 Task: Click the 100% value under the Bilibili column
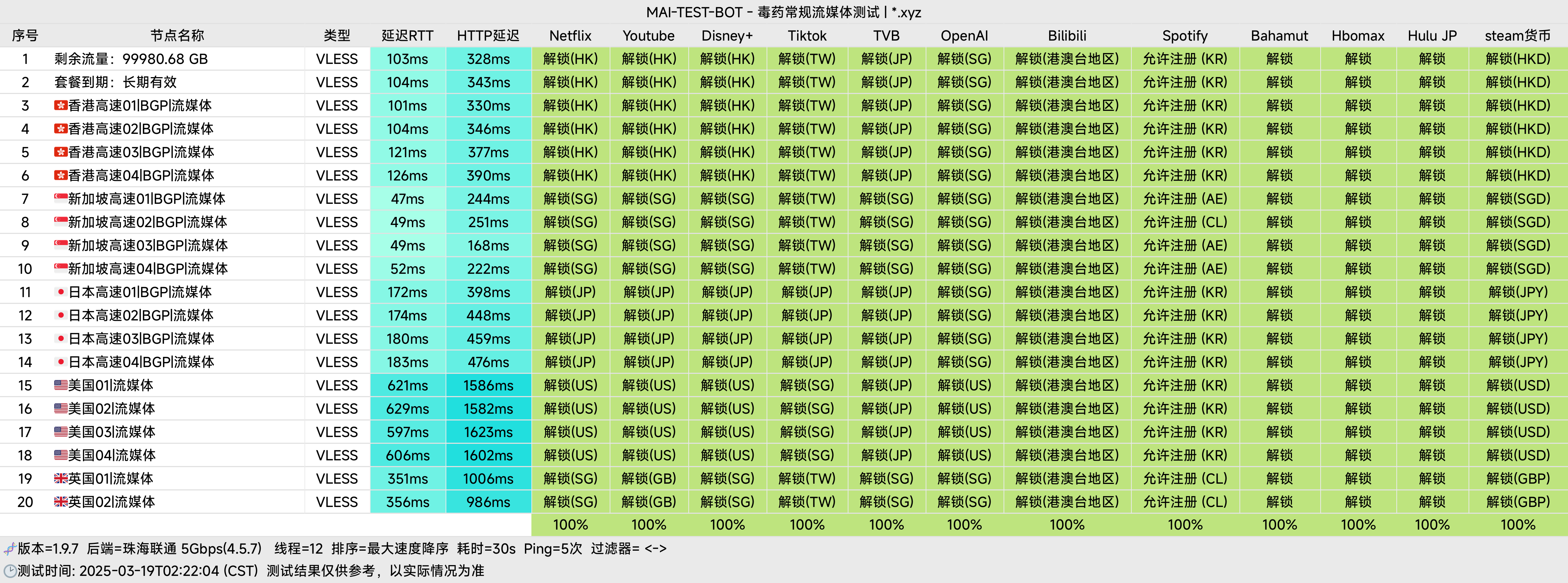(x=1067, y=524)
